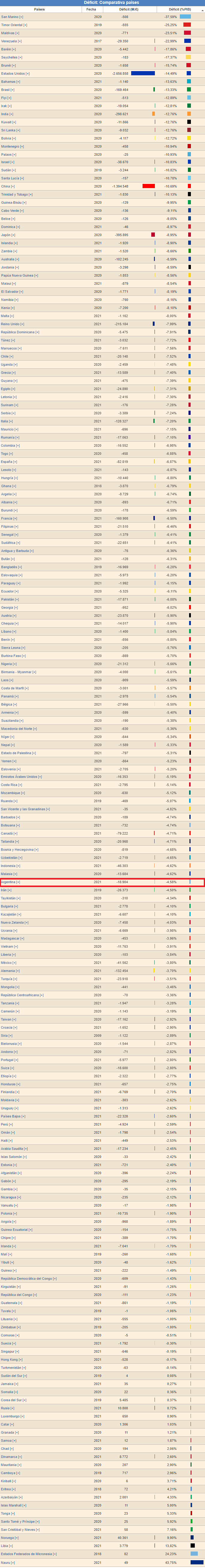Sort table by Fecha column header

(x=91, y=9)
